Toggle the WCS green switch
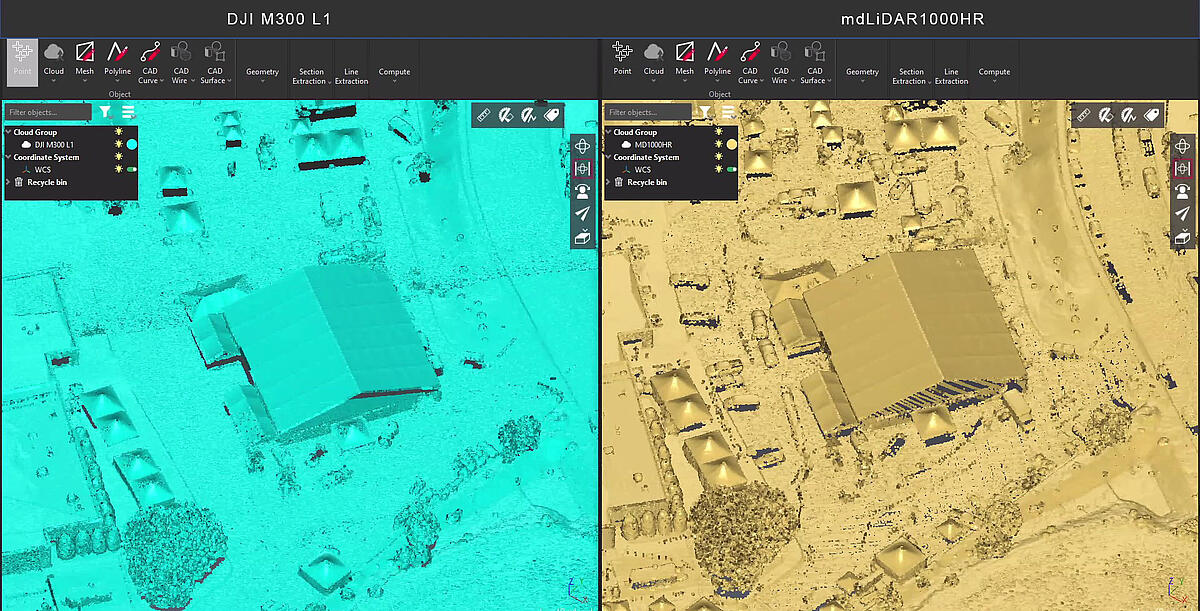This screenshot has width=1200, height=611. coord(131,169)
